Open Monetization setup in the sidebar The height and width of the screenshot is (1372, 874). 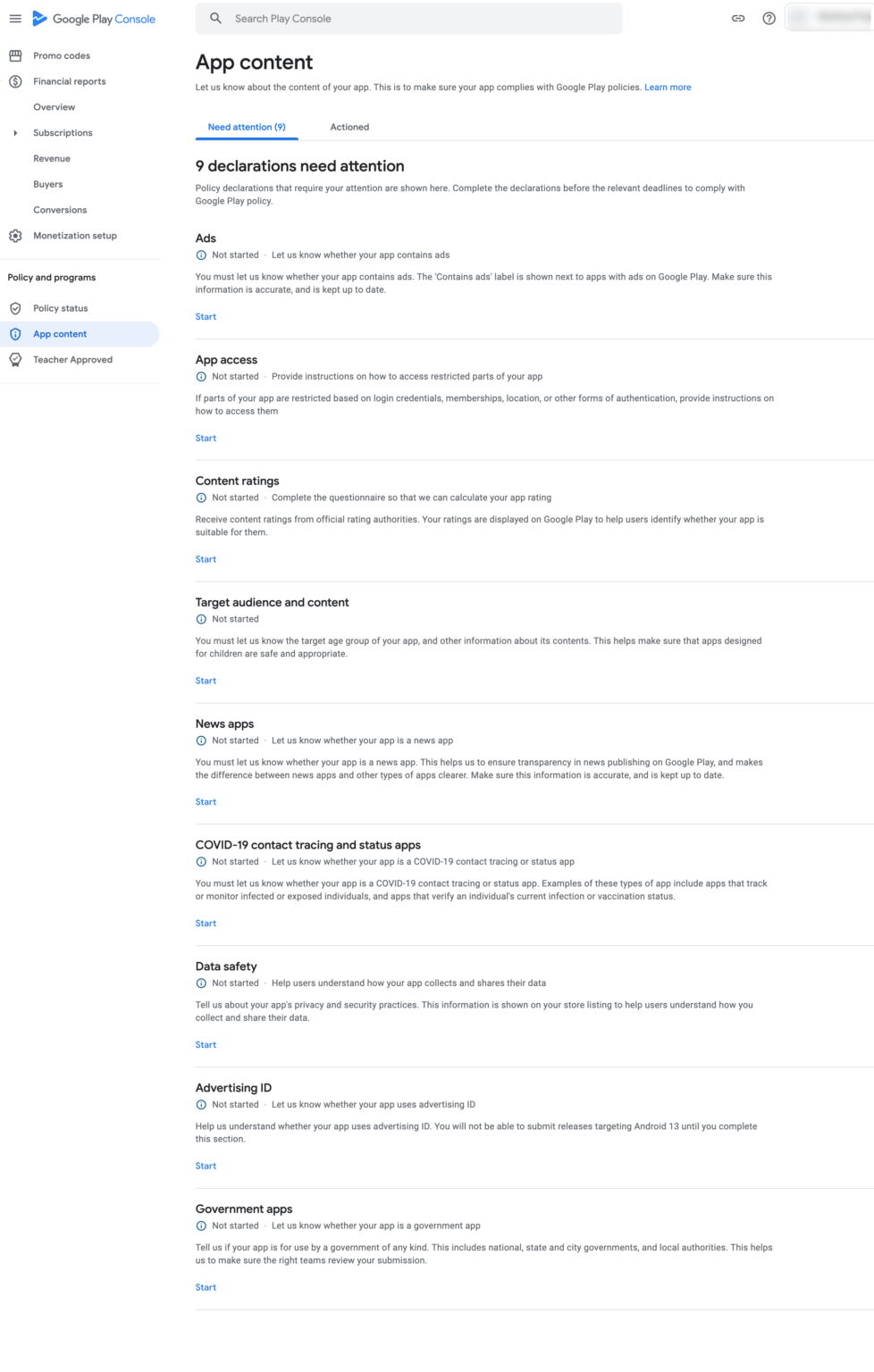[x=75, y=236]
